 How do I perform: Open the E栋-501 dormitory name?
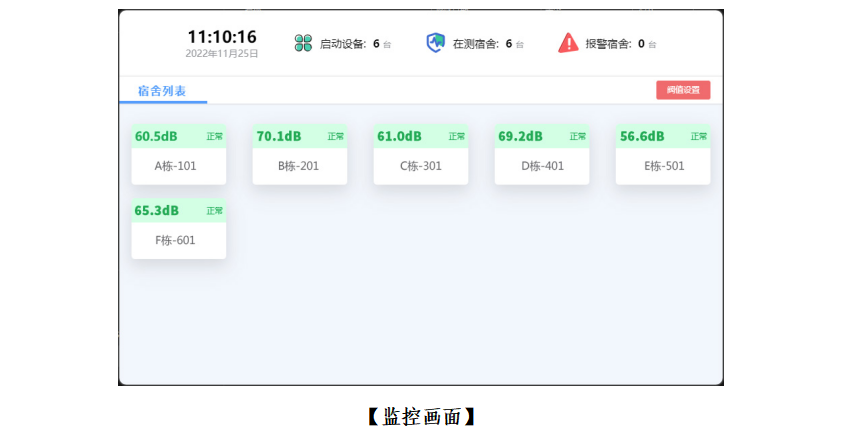pos(664,166)
